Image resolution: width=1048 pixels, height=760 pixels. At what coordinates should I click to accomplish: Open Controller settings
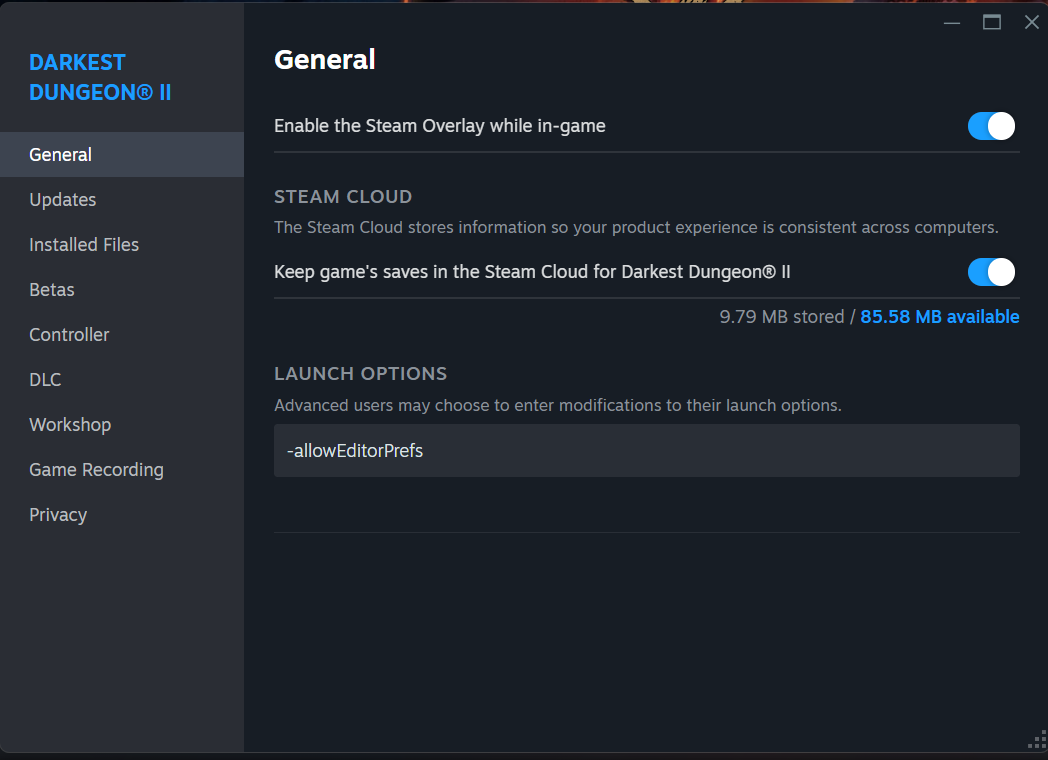(69, 335)
